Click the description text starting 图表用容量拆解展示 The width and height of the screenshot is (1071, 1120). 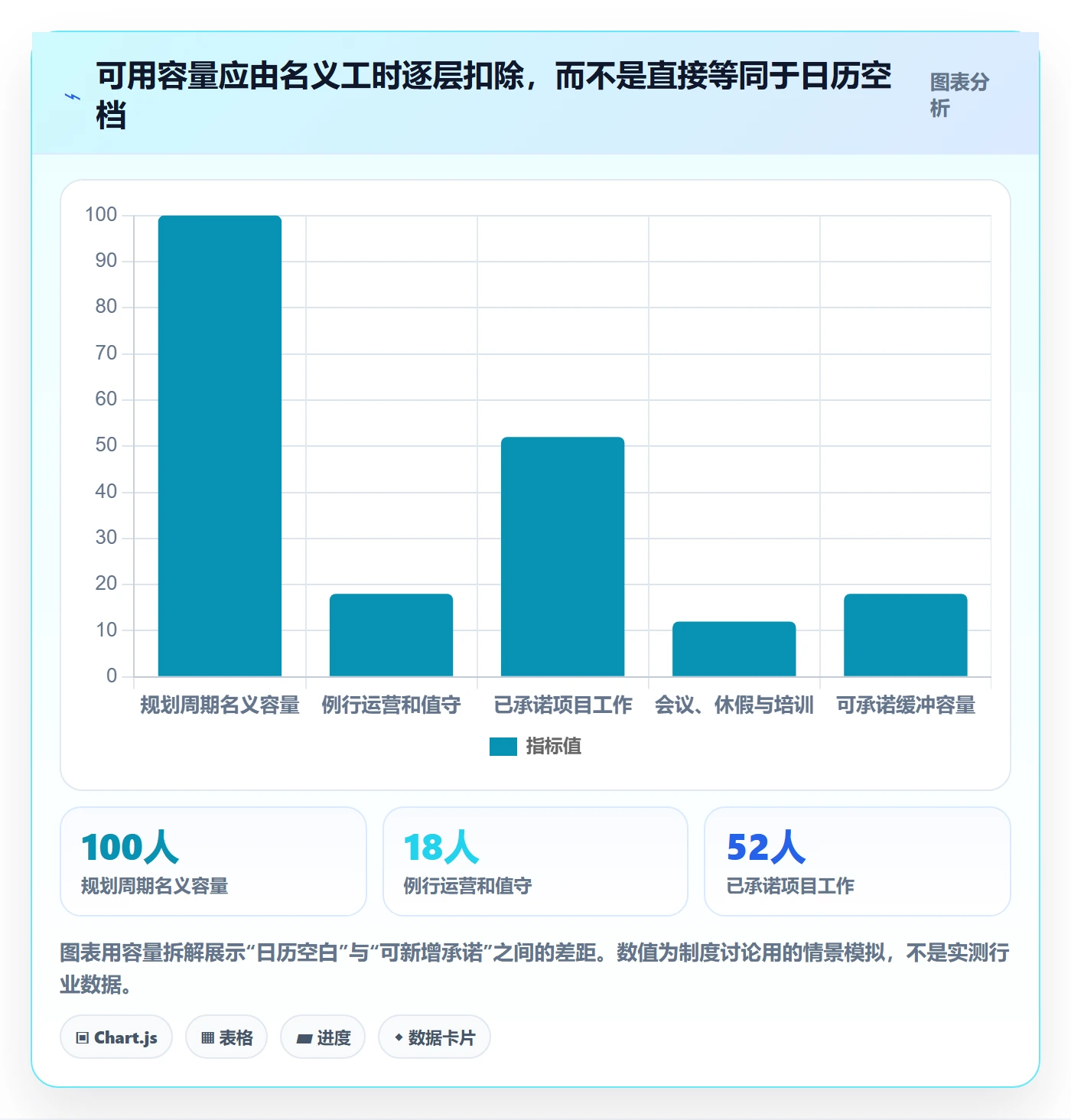[535, 968]
